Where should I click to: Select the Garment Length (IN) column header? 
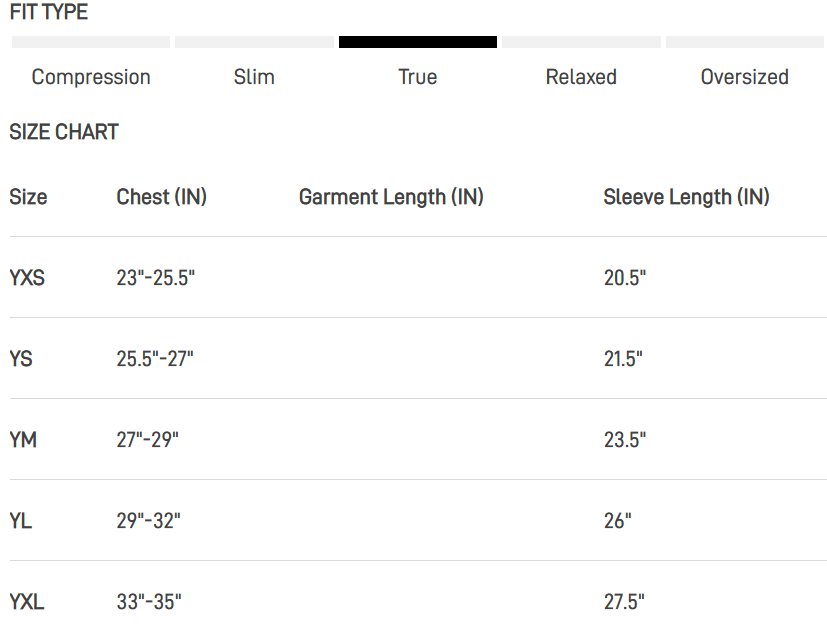click(391, 197)
